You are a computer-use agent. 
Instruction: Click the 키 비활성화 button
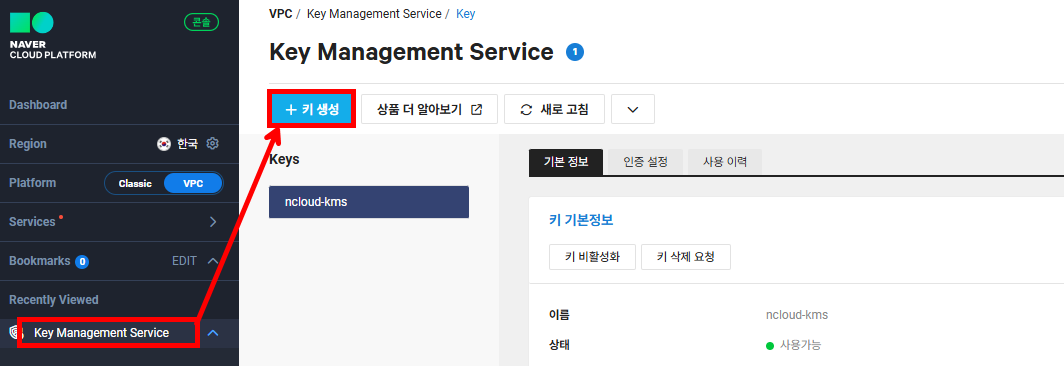tap(592, 257)
